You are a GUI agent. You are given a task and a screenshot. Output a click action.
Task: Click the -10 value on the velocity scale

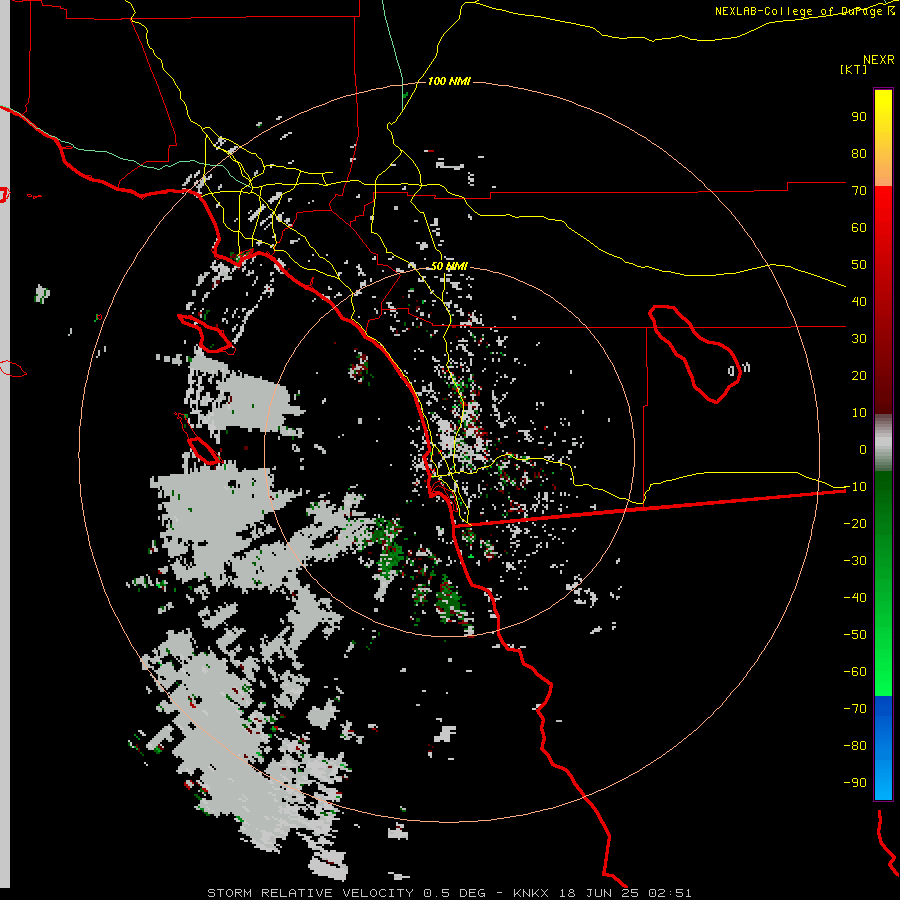[x=855, y=487]
